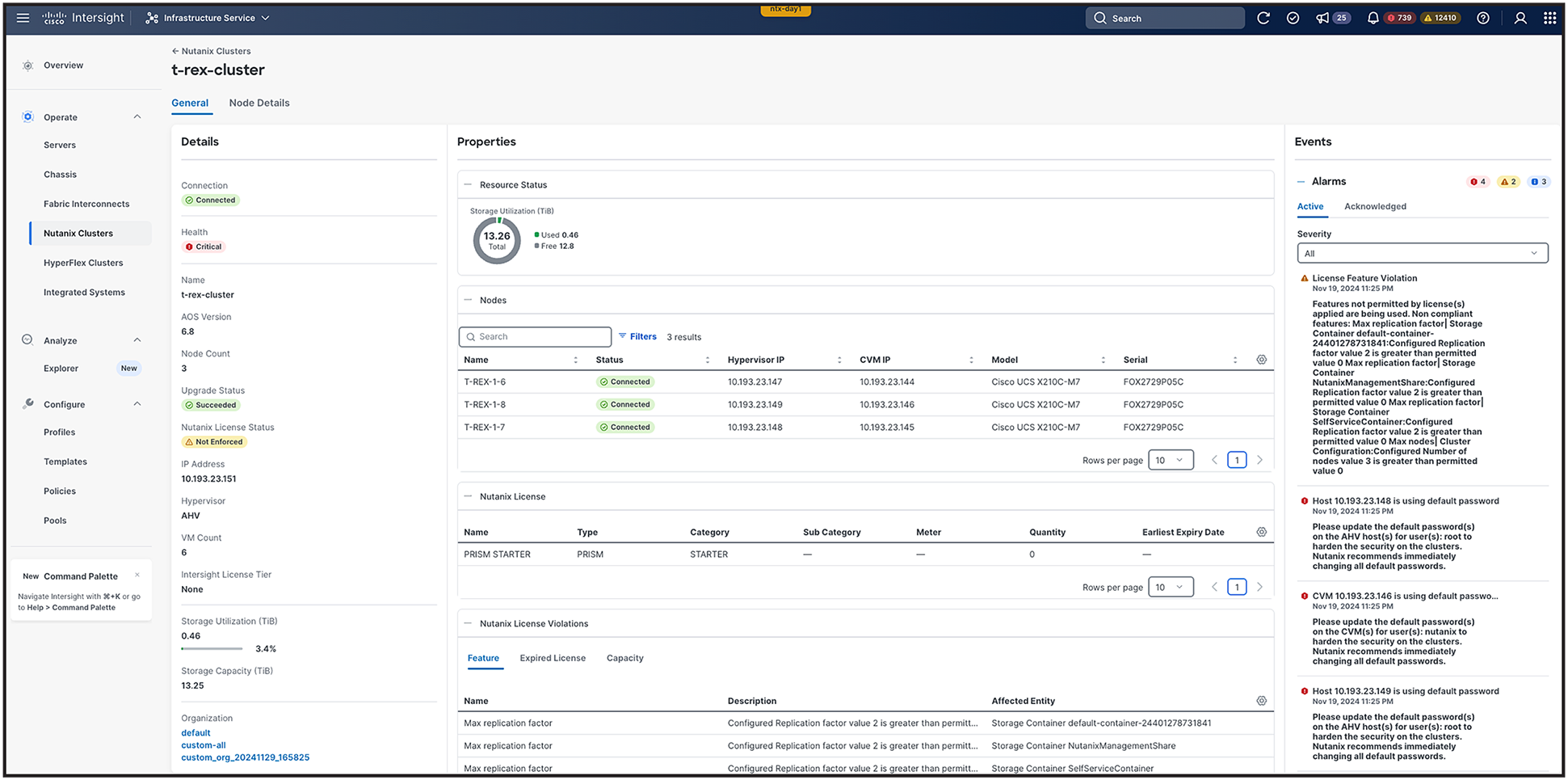The height and width of the screenshot is (780, 1568).
Task: Open the Expired License tab
Action: point(553,658)
